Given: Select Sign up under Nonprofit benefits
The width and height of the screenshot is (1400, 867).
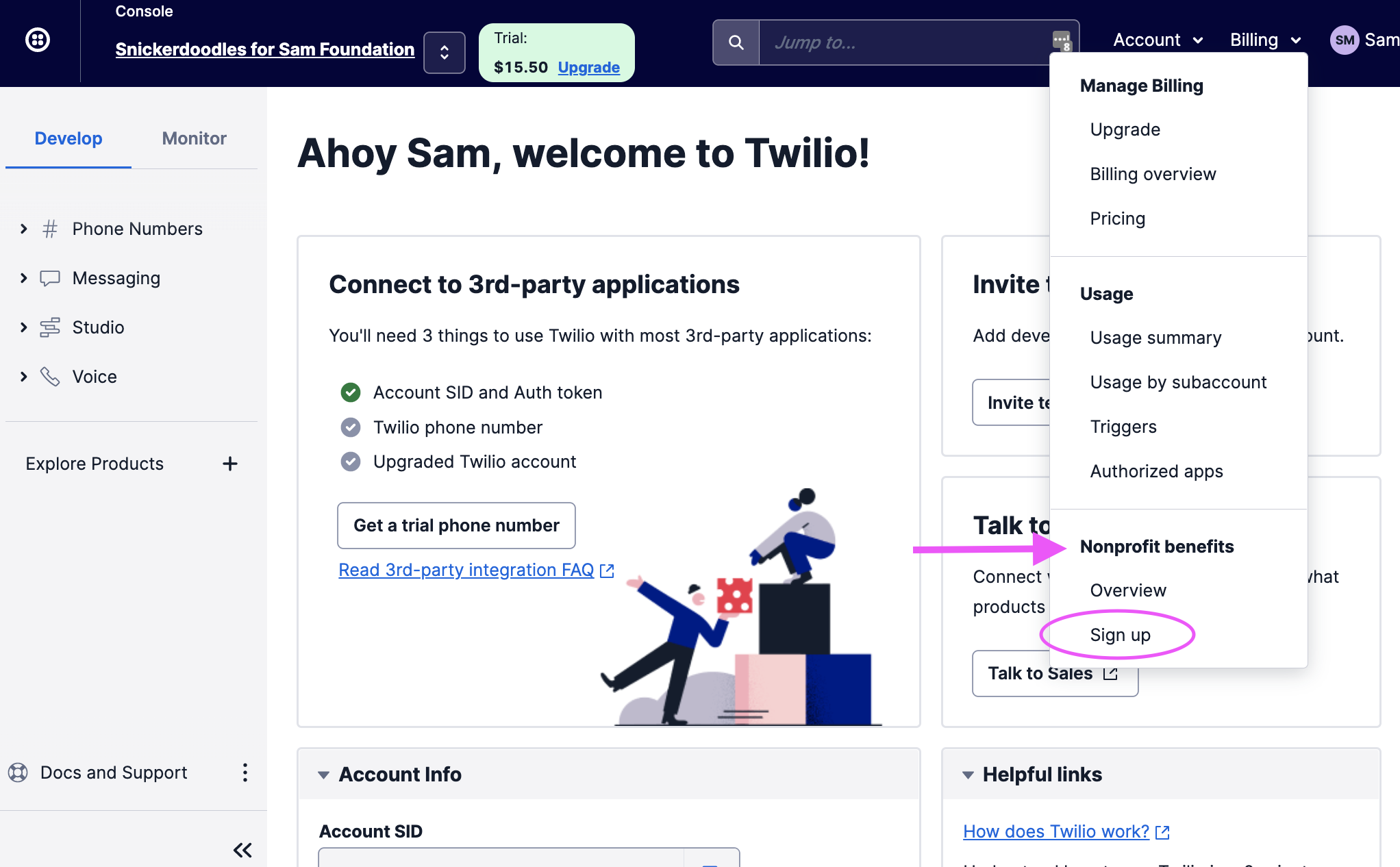Looking at the screenshot, I should 1120,635.
